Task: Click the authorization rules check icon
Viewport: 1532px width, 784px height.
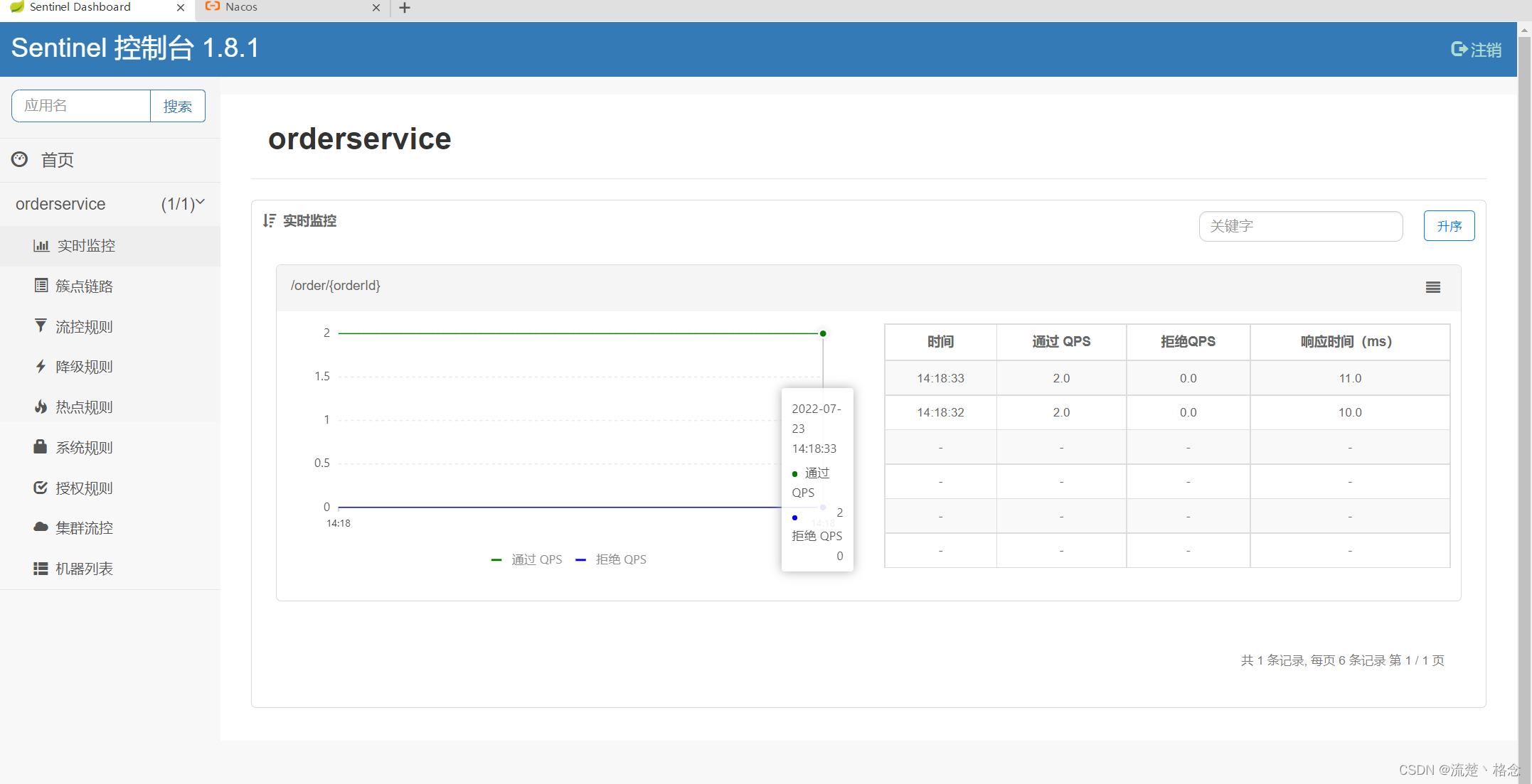Action: point(41,488)
